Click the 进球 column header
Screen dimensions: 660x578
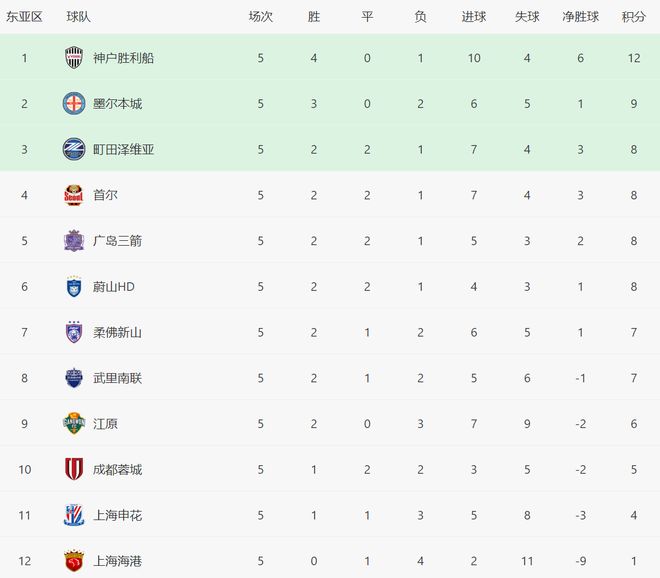pyautogui.click(x=474, y=17)
